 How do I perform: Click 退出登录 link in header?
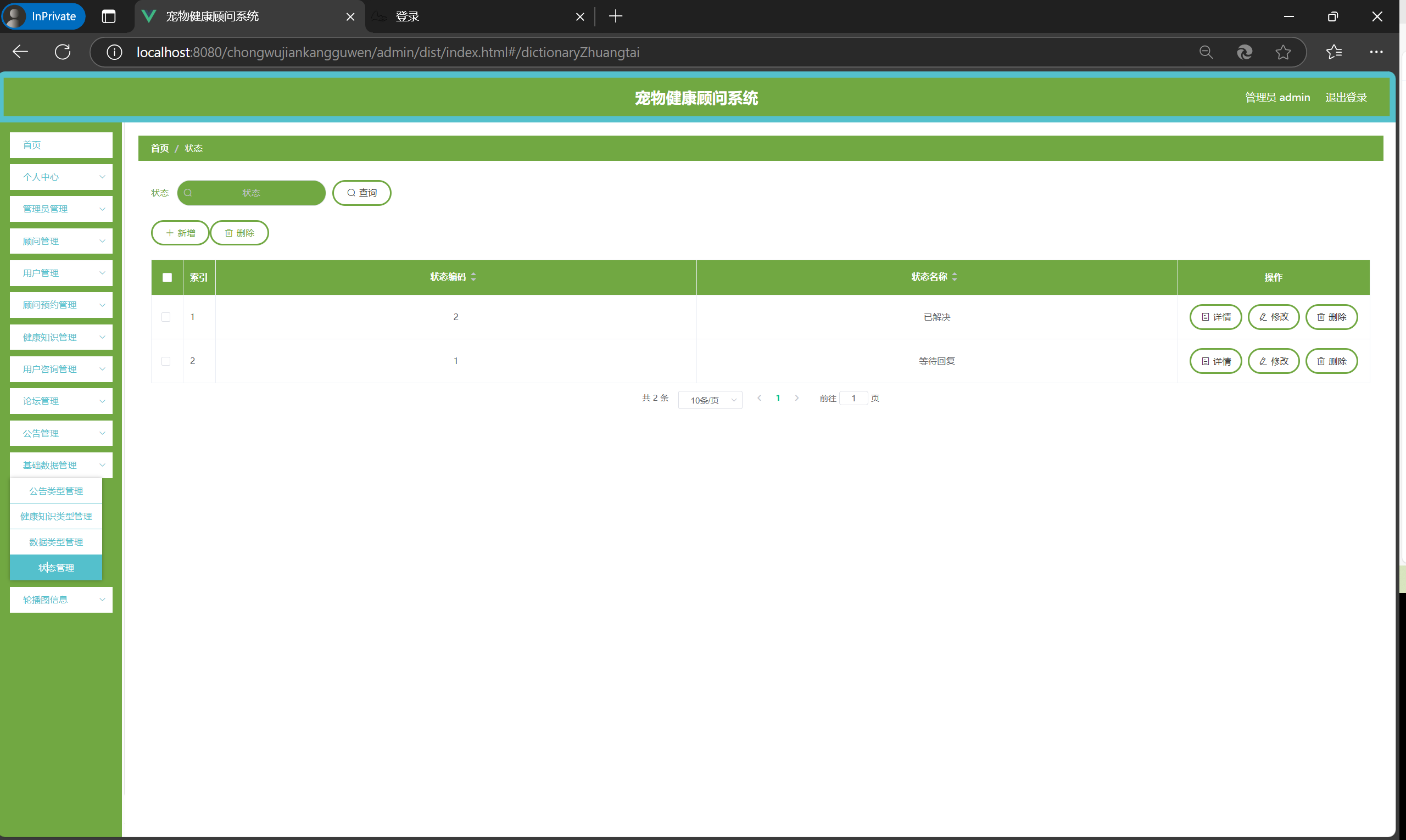pyautogui.click(x=1346, y=97)
